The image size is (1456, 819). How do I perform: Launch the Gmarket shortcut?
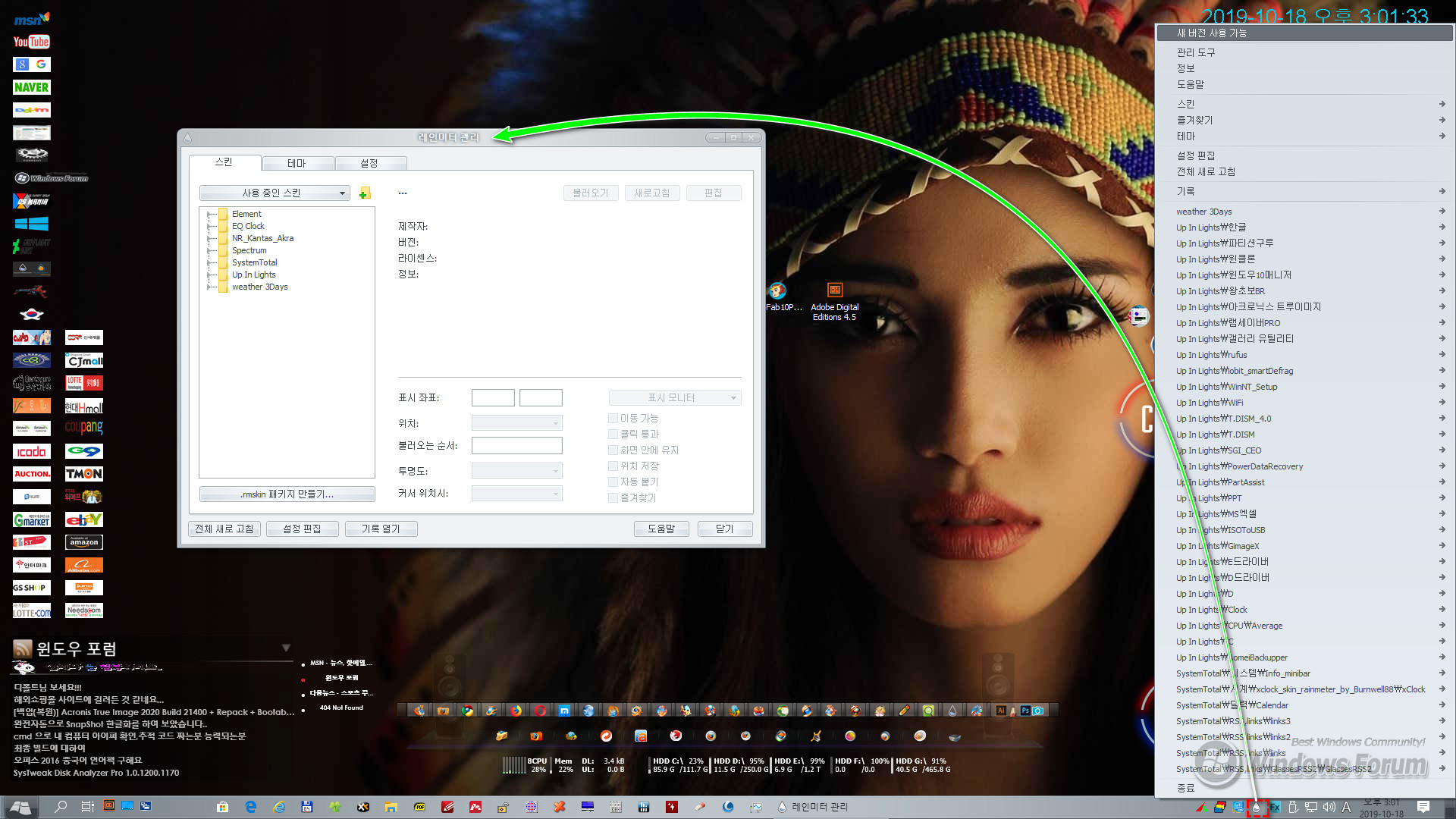(x=31, y=519)
